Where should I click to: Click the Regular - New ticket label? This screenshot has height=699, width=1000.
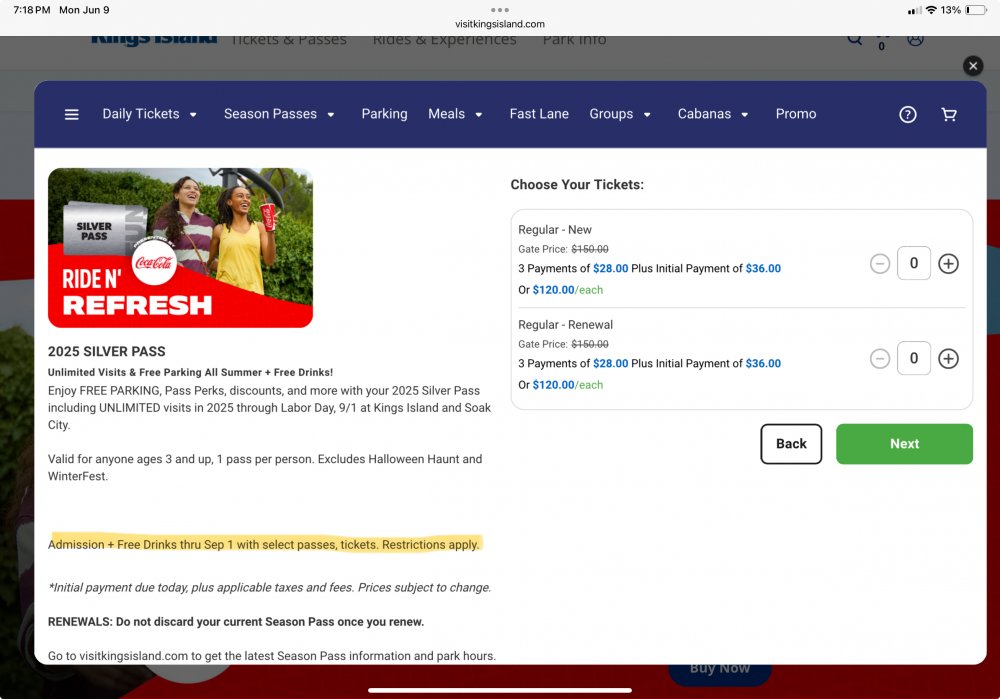pyautogui.click(x=555, y=230)
